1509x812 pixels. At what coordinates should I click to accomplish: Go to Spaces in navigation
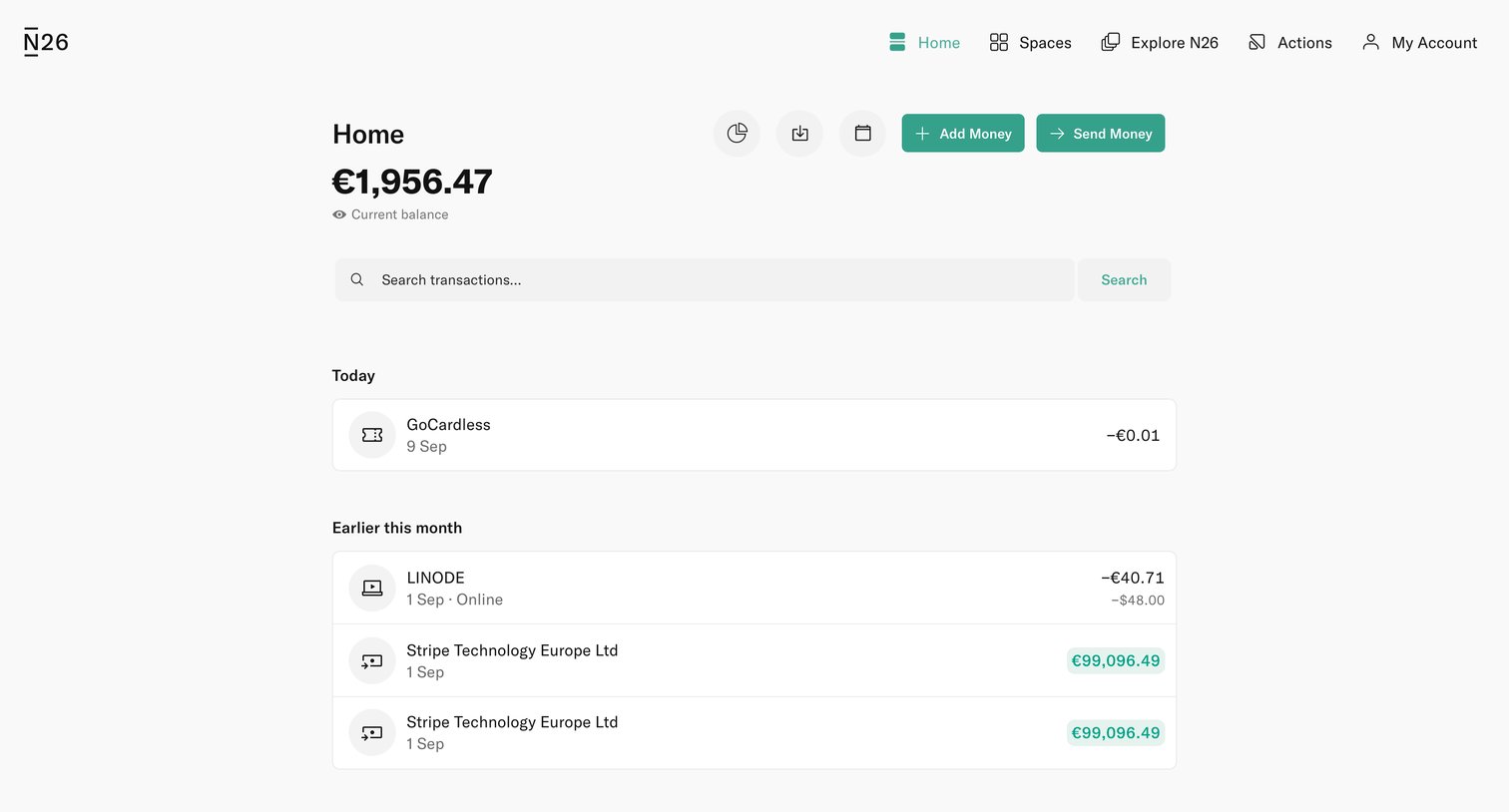point(1030,42)
